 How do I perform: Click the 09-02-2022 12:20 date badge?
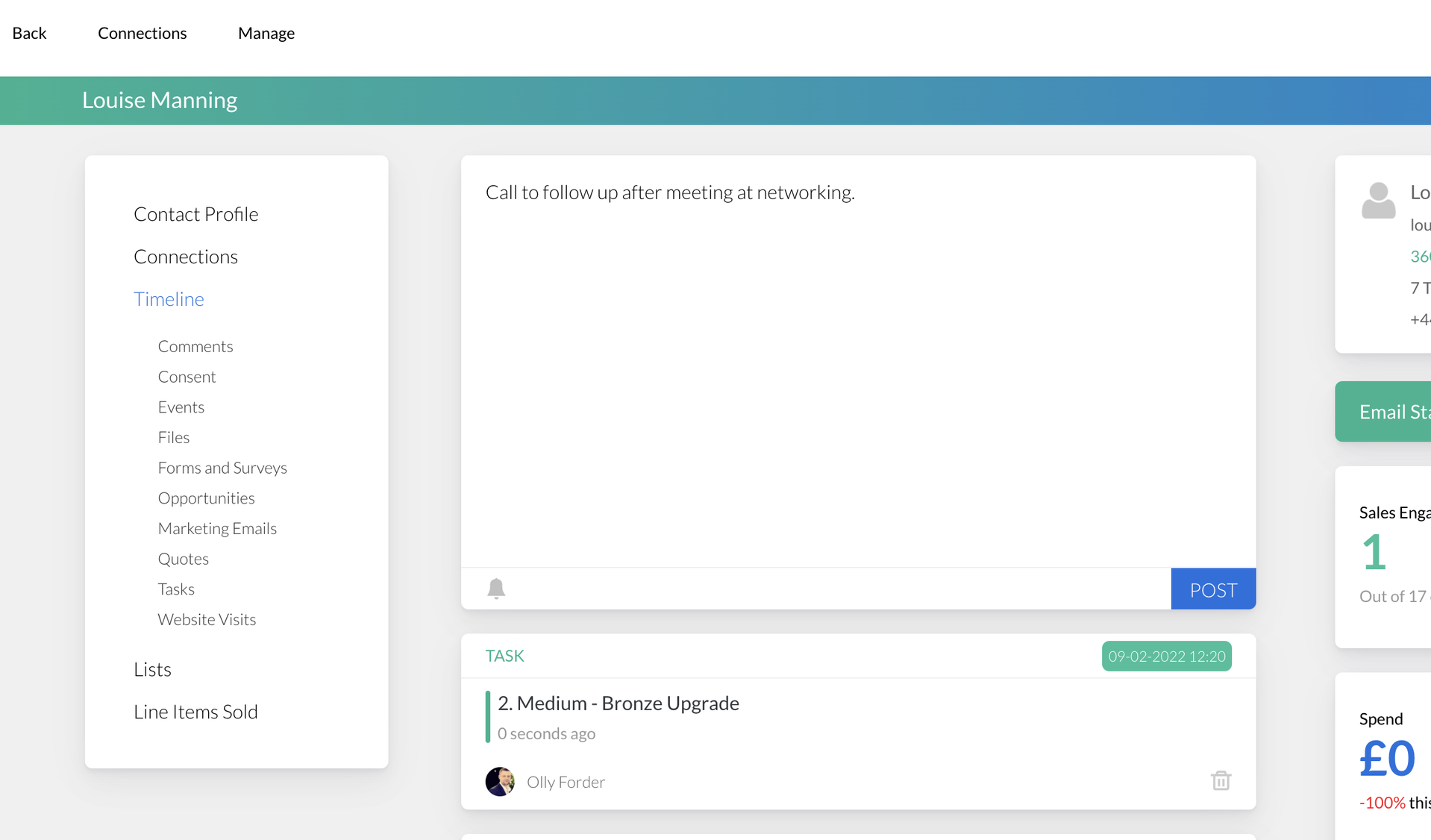(x=1166, y=656)
